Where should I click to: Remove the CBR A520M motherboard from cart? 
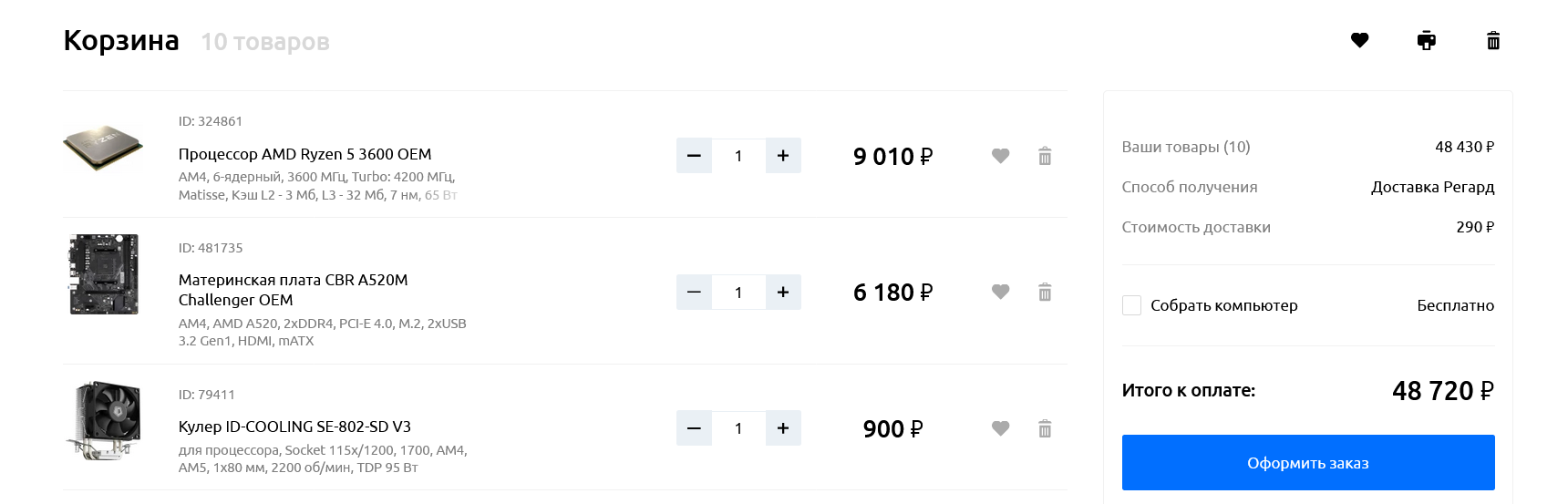pyautogui.click(x=1045, y=292)
